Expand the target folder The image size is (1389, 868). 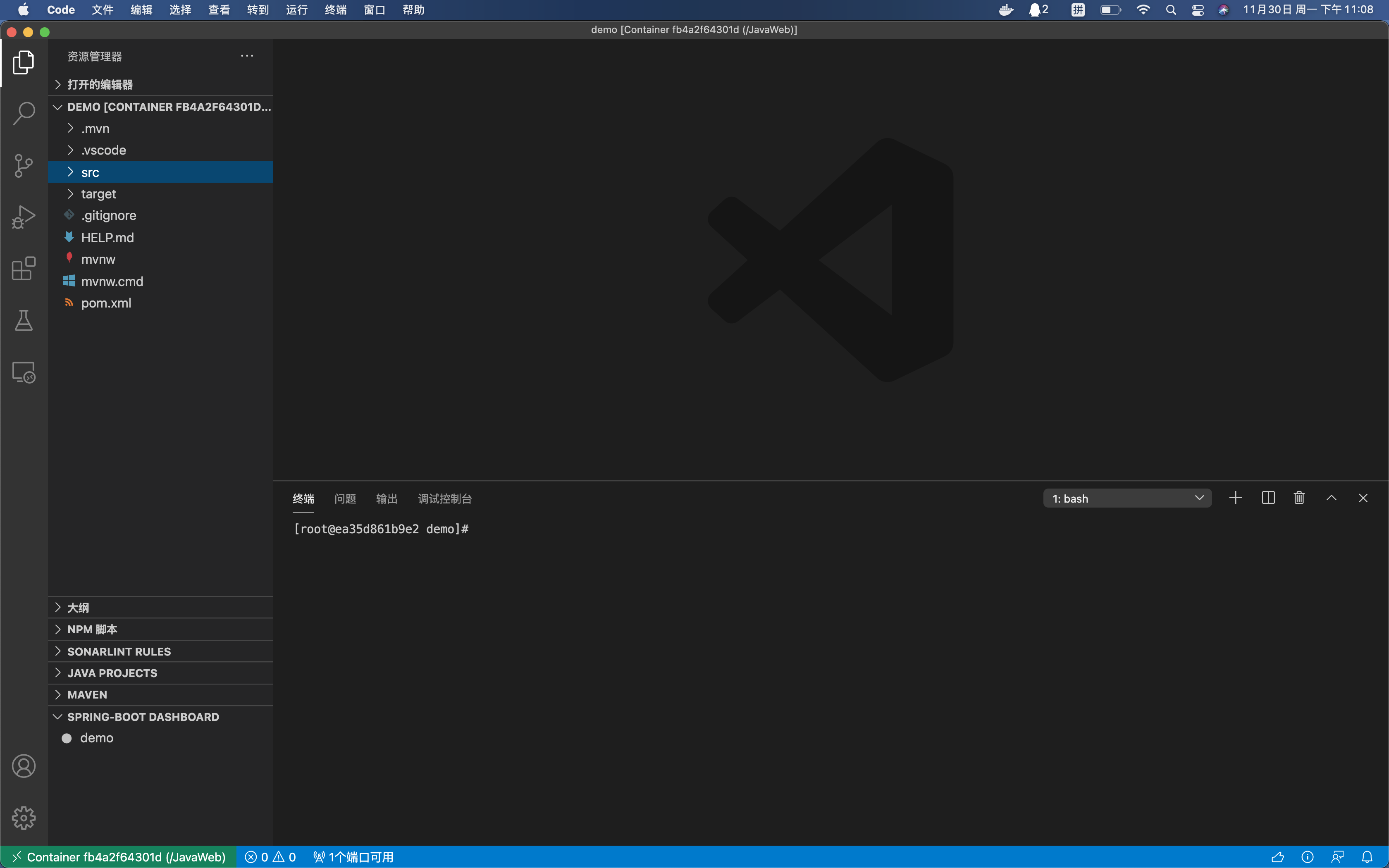click(160, 194)
